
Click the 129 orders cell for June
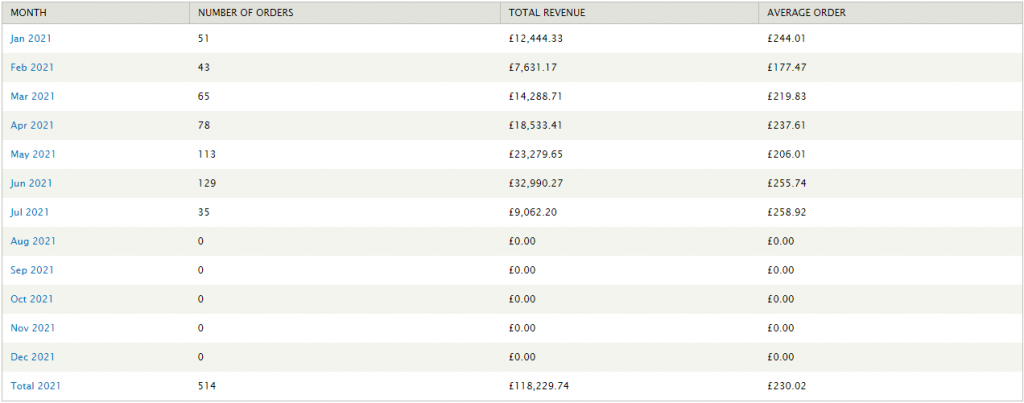pos(207,183)
